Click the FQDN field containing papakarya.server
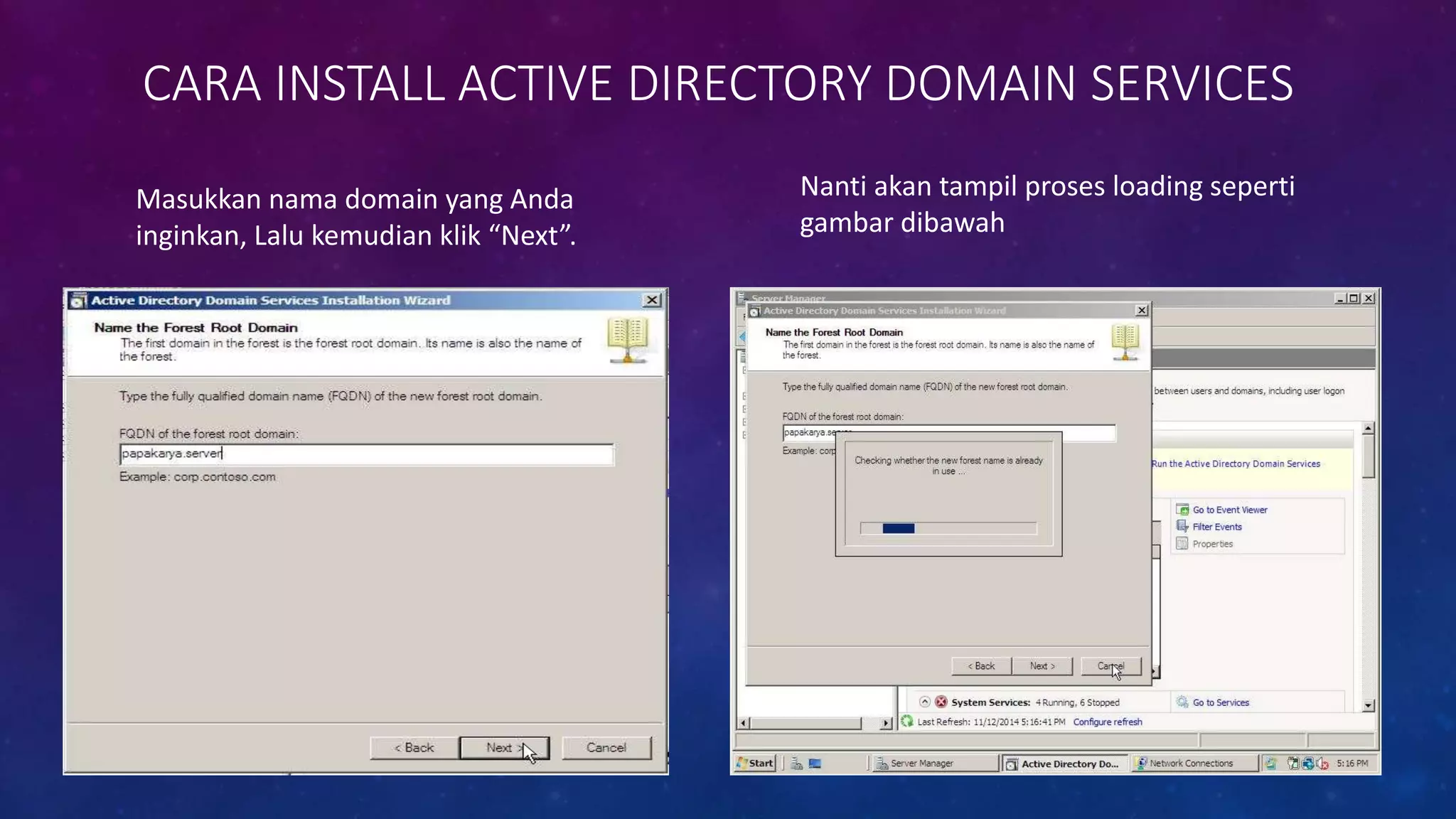The image size is (1456, 819). (366, 454)
